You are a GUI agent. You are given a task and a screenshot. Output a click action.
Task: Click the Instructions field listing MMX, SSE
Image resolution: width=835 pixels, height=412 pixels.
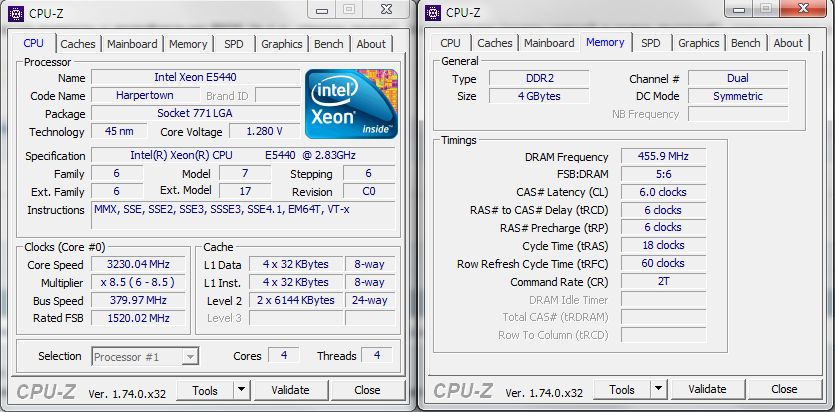(x=243, y=215)
